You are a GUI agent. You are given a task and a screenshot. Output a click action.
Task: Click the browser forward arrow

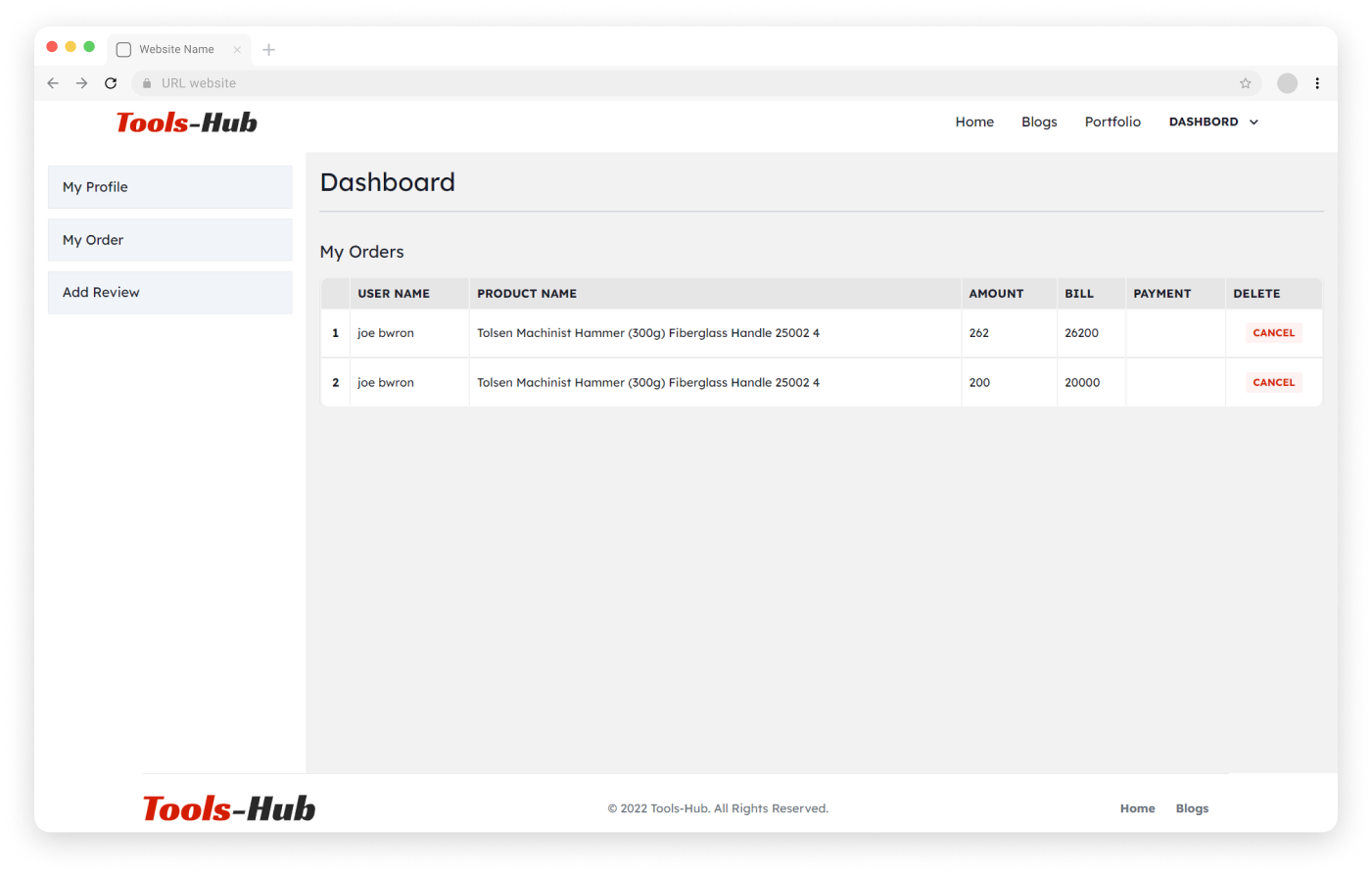[x=82, y=83]
